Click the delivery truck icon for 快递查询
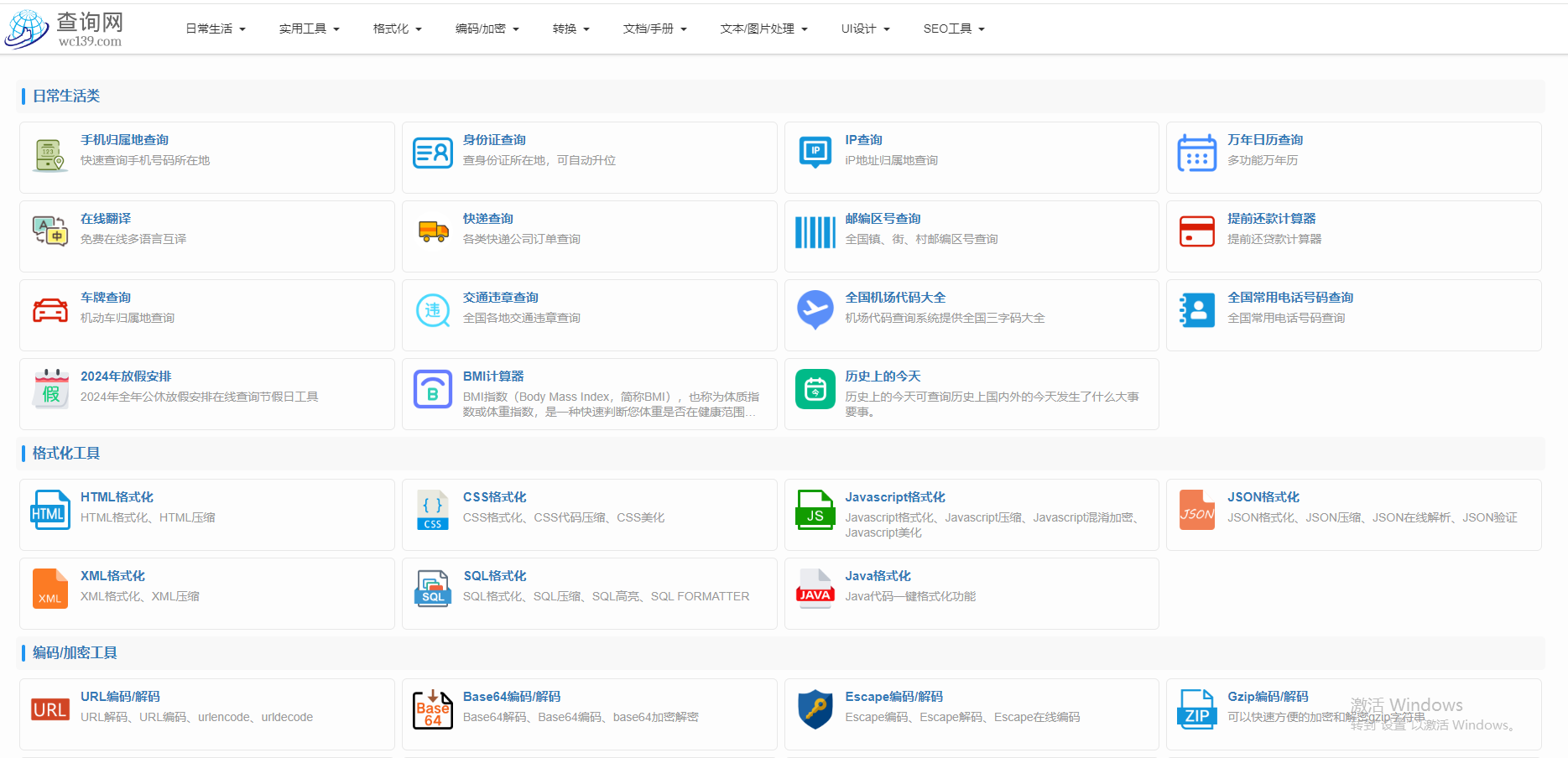The image size is (1568, 758). [433, 231]
